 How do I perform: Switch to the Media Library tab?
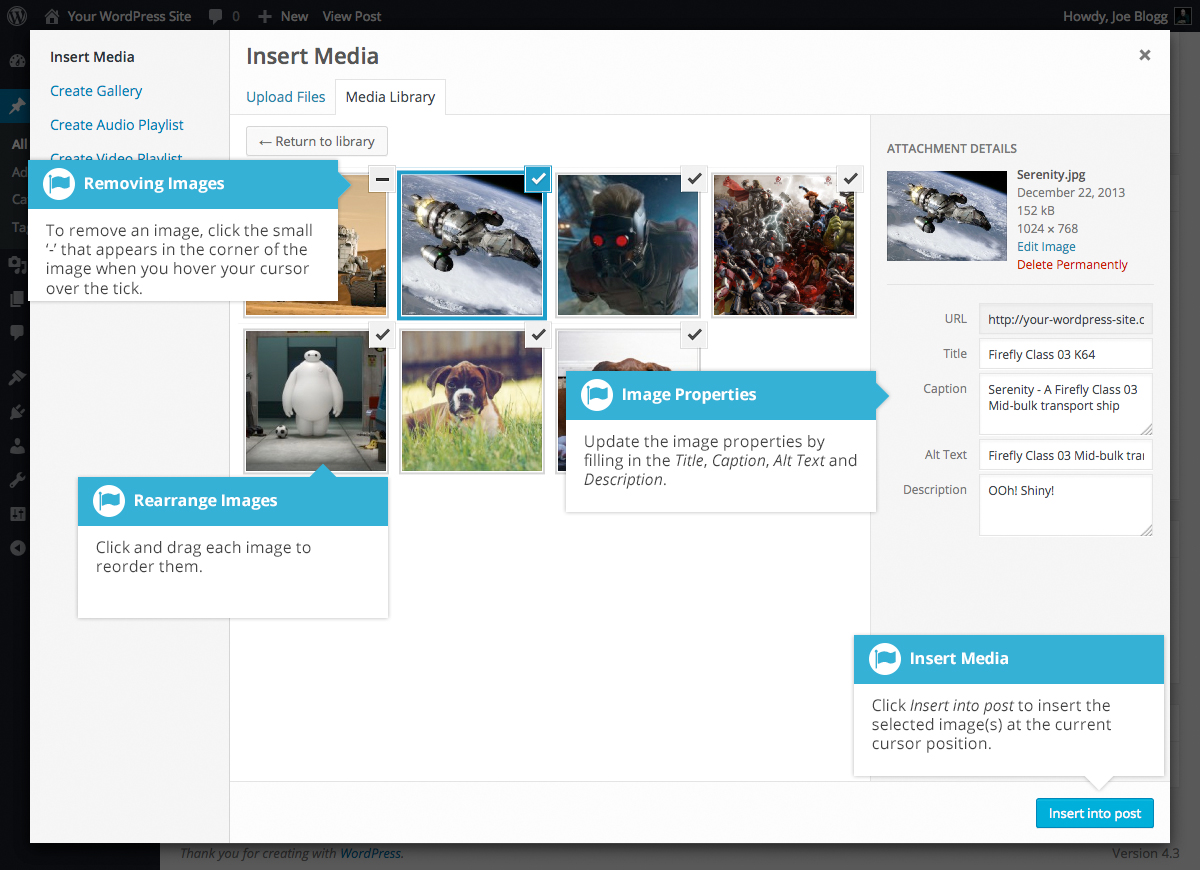390,97
